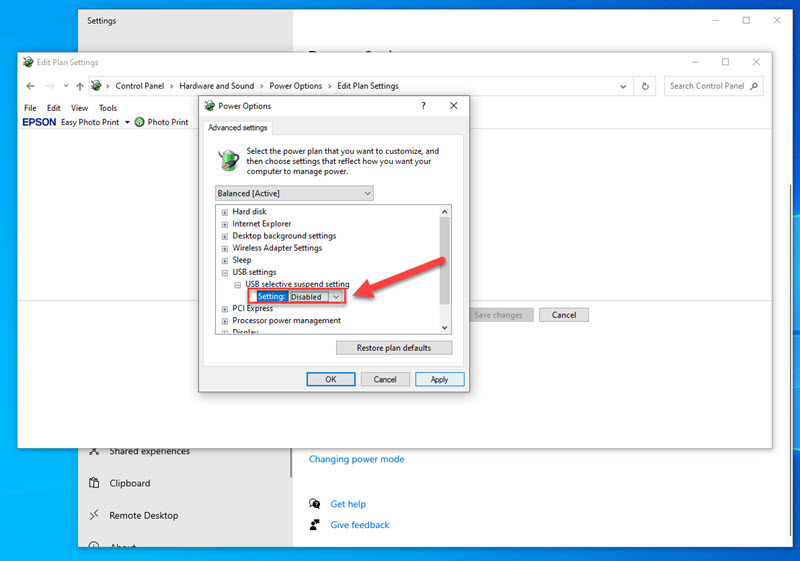Open the View menu
Screen dimensions: 800x561
pyautogui.click(x=79, y=108)
